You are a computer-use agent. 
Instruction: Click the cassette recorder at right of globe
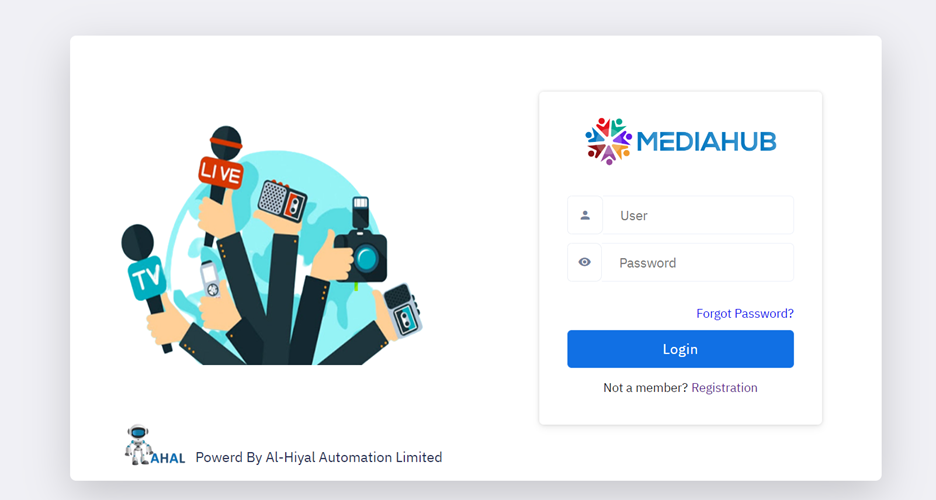pyautogui.click(x=403, y=309)
